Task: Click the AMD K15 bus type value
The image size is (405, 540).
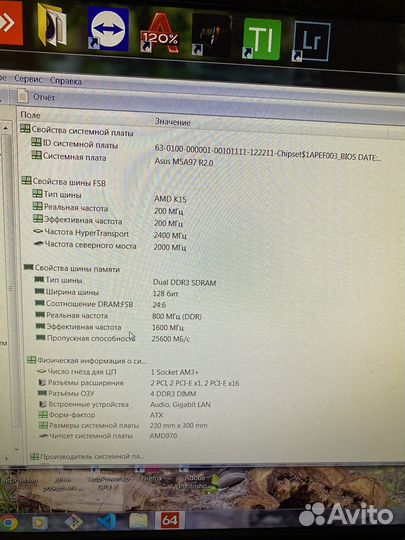Action: (170, 199)
